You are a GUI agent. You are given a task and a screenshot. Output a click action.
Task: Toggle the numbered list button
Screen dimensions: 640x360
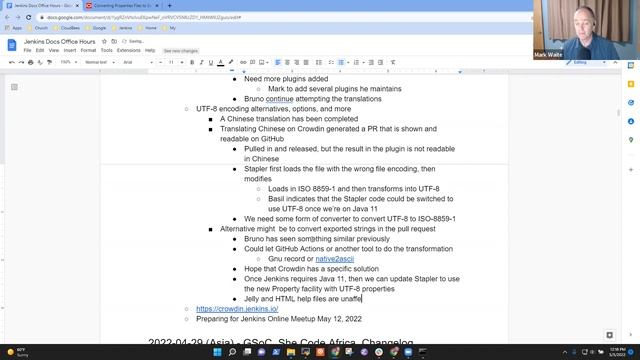point(356,62)
